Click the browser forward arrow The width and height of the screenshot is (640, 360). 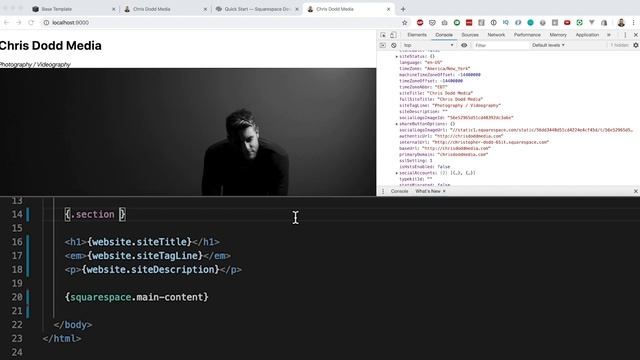(x=19, y=23)
